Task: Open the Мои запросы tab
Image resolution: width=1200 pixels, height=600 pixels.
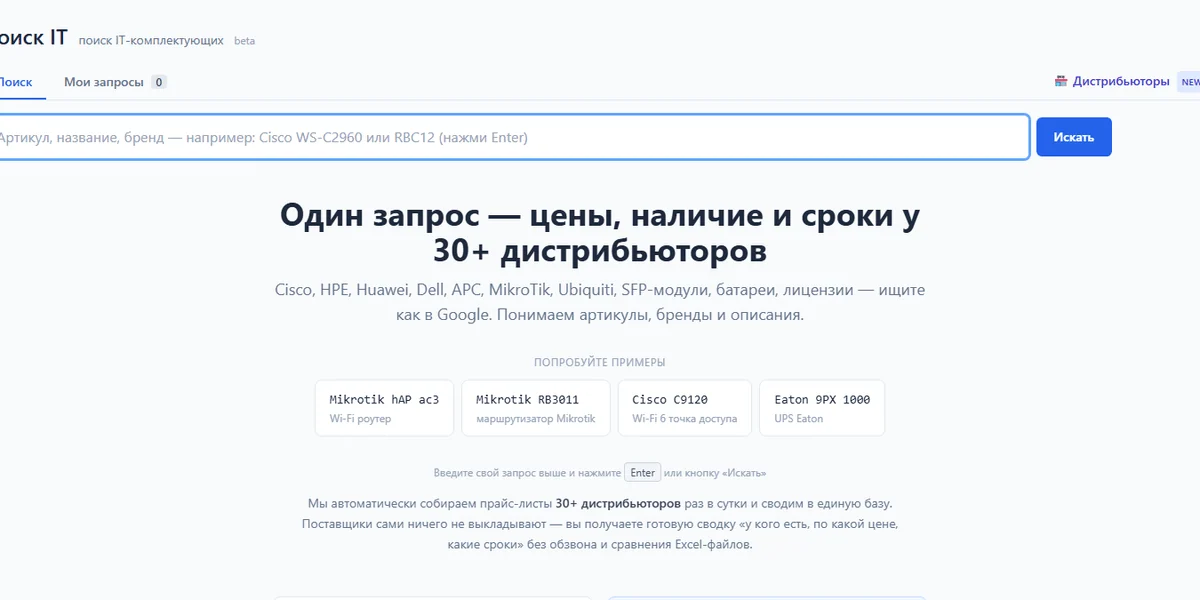Action: pyautogui.click(x=115, y=82)
